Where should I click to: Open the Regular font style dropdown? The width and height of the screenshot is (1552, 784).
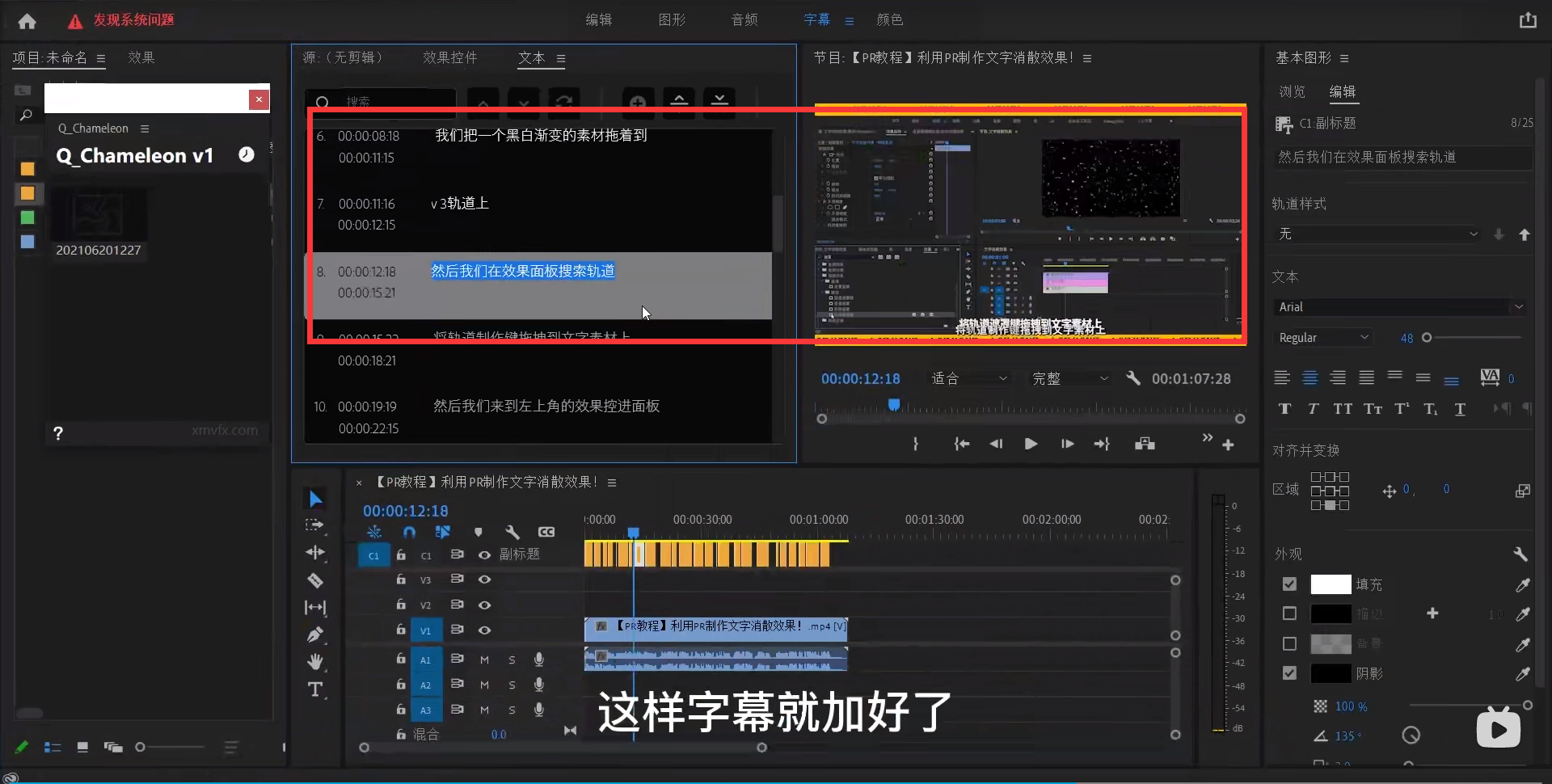point(1322,338)
